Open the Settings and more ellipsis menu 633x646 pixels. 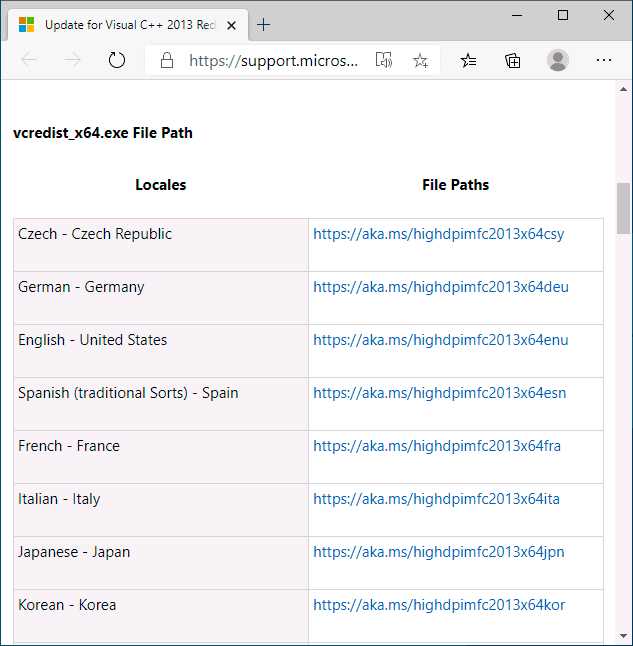point(604,60)
